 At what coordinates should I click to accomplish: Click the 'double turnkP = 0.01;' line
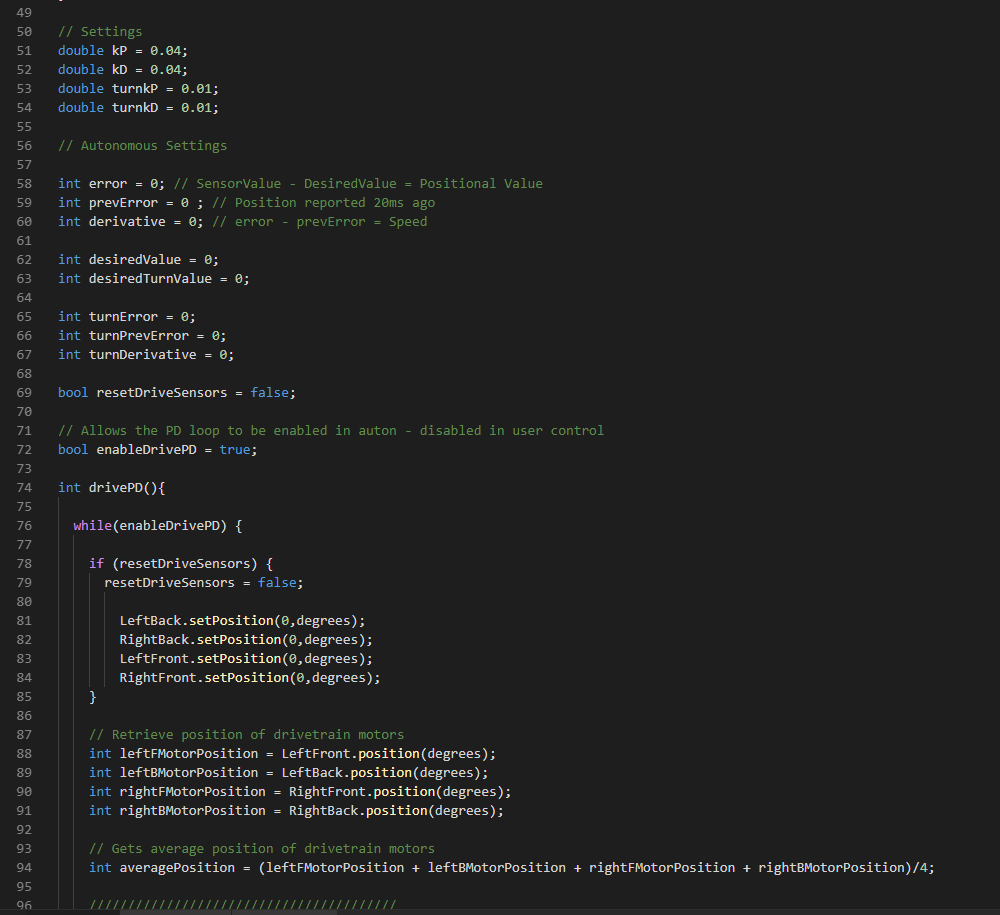(x=138, y=89)
